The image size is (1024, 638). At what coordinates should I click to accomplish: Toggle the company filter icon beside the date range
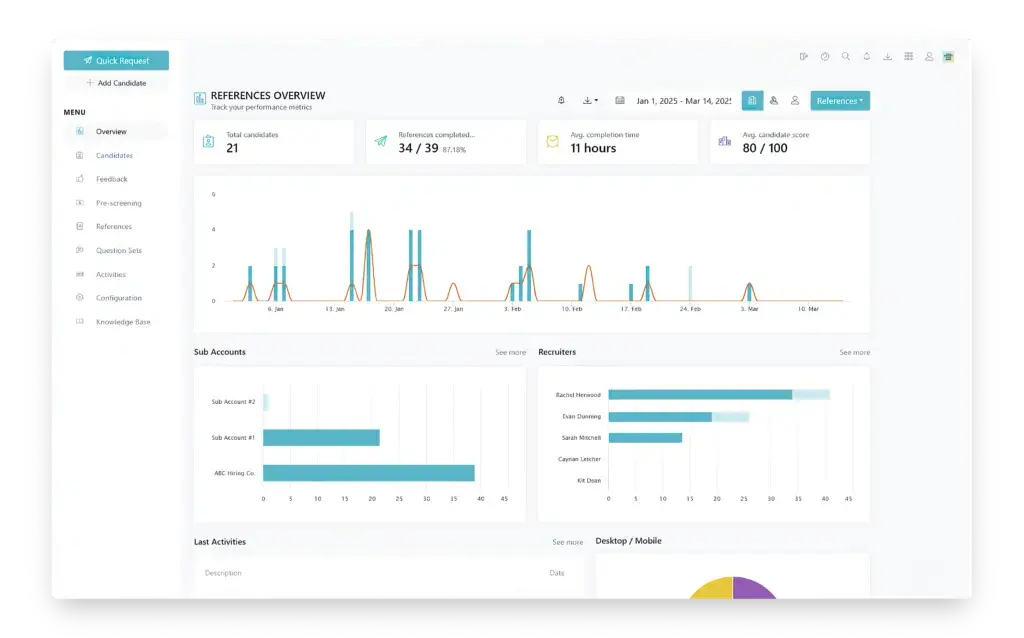click(753, 100)
